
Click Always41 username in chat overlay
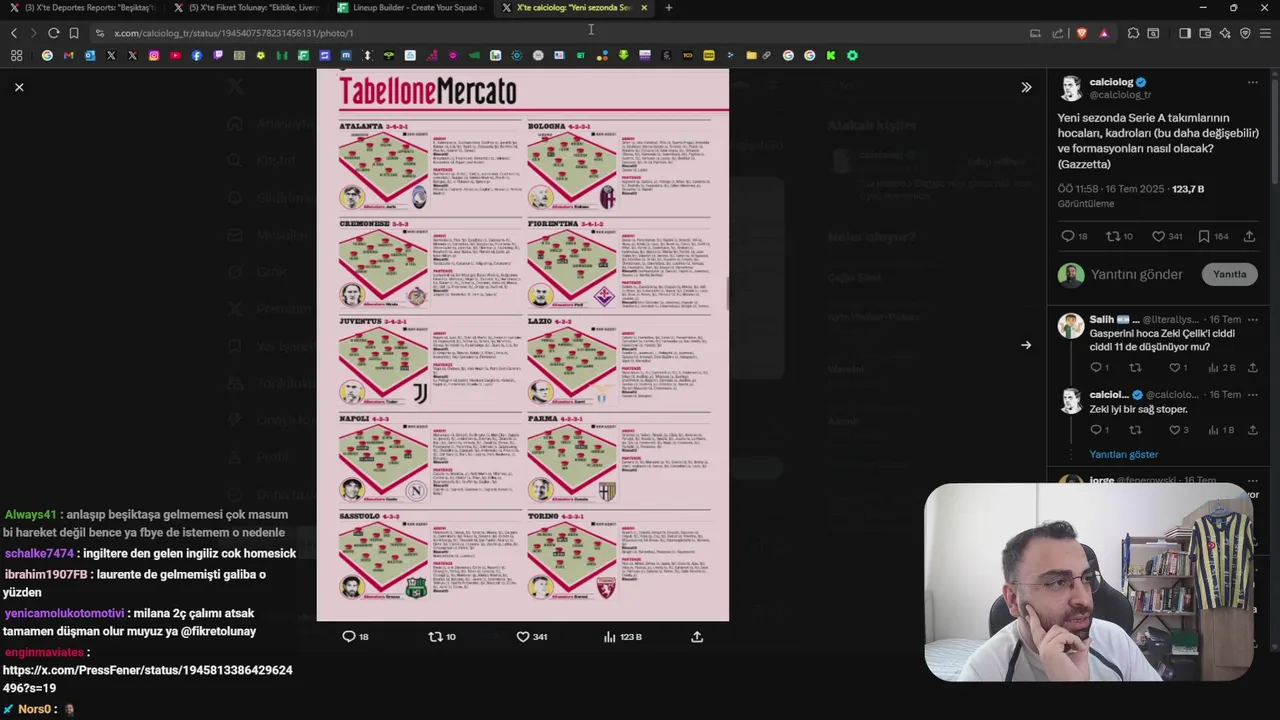pyautogui.click(x=31, y=515)
